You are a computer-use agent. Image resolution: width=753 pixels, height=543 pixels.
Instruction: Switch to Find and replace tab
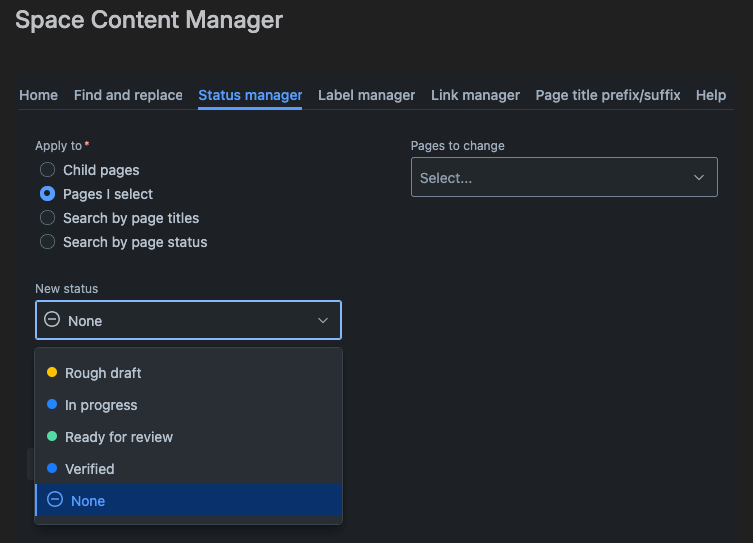128,95
